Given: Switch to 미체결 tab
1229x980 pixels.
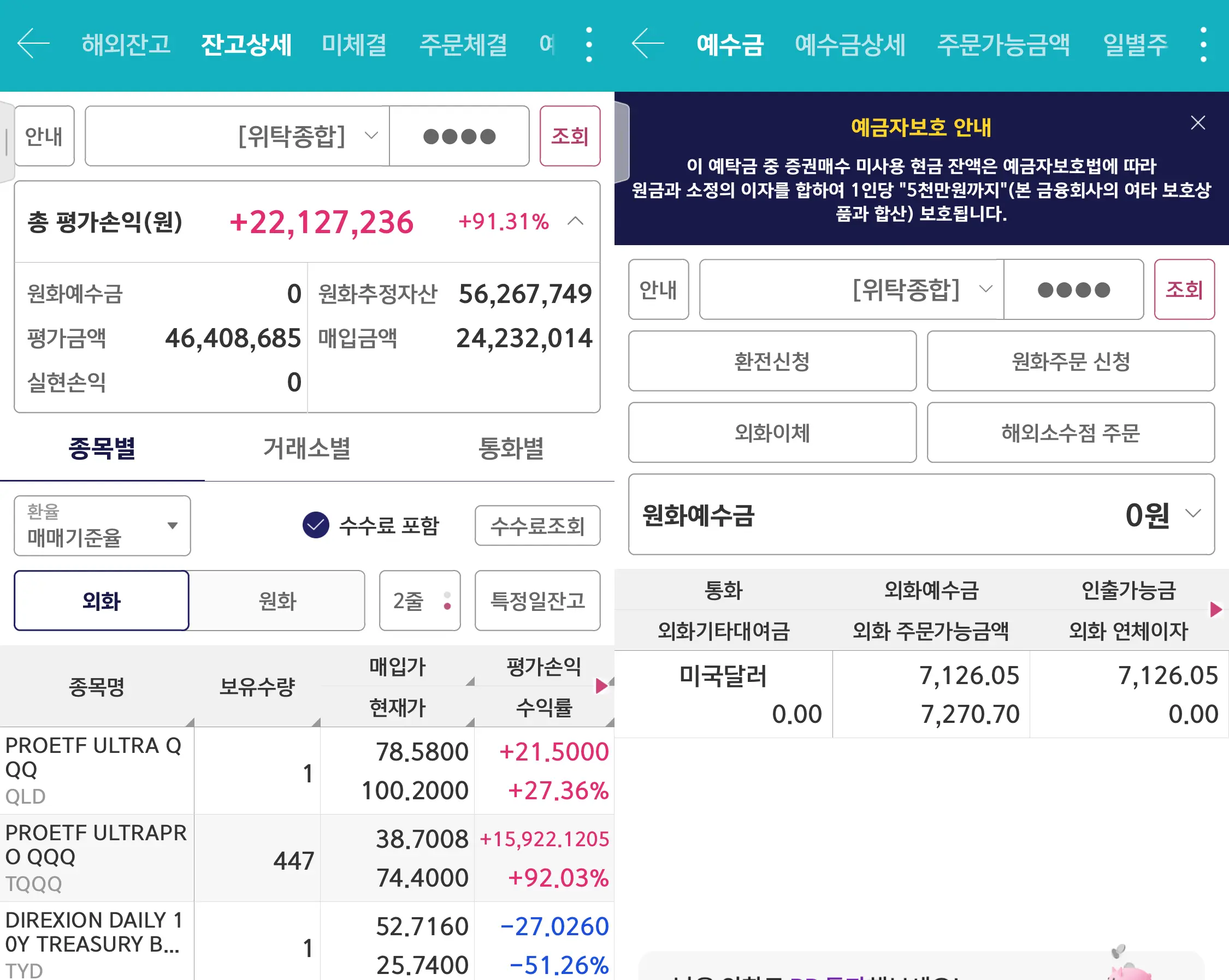Looking at the screenshot, I should (354, 44).
